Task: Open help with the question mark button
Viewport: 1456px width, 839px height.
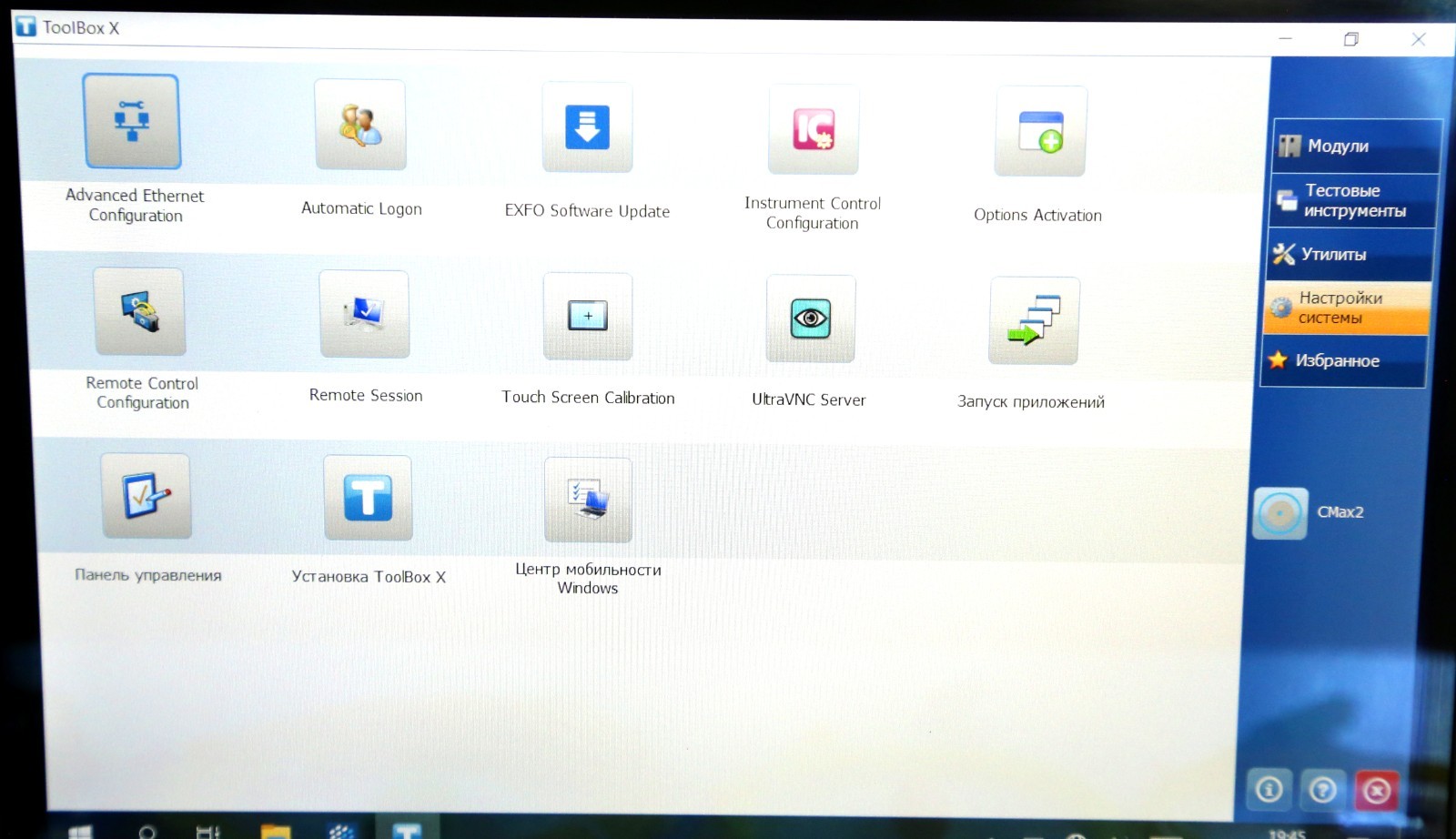Action: 1323,790
